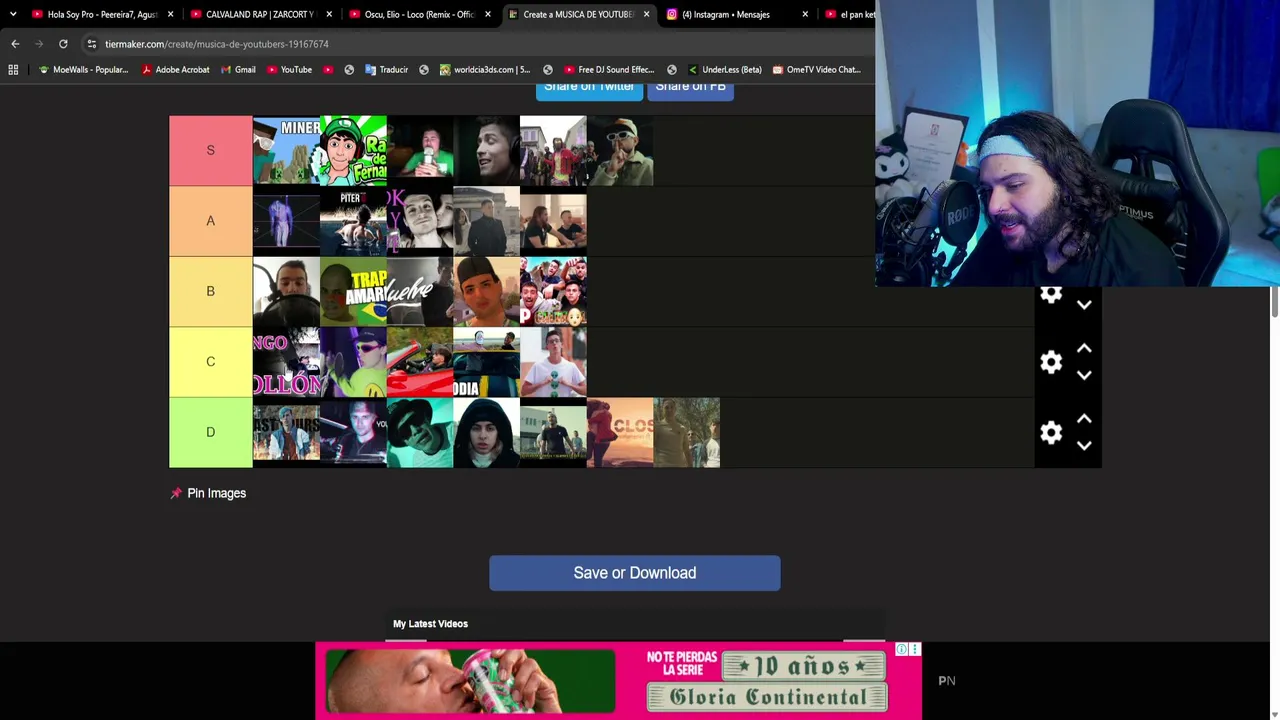Viewport: 1280px width, 720px height.
Task: Reload the TierMaker page
Action: pyautogui.click(x=63, y=44)
